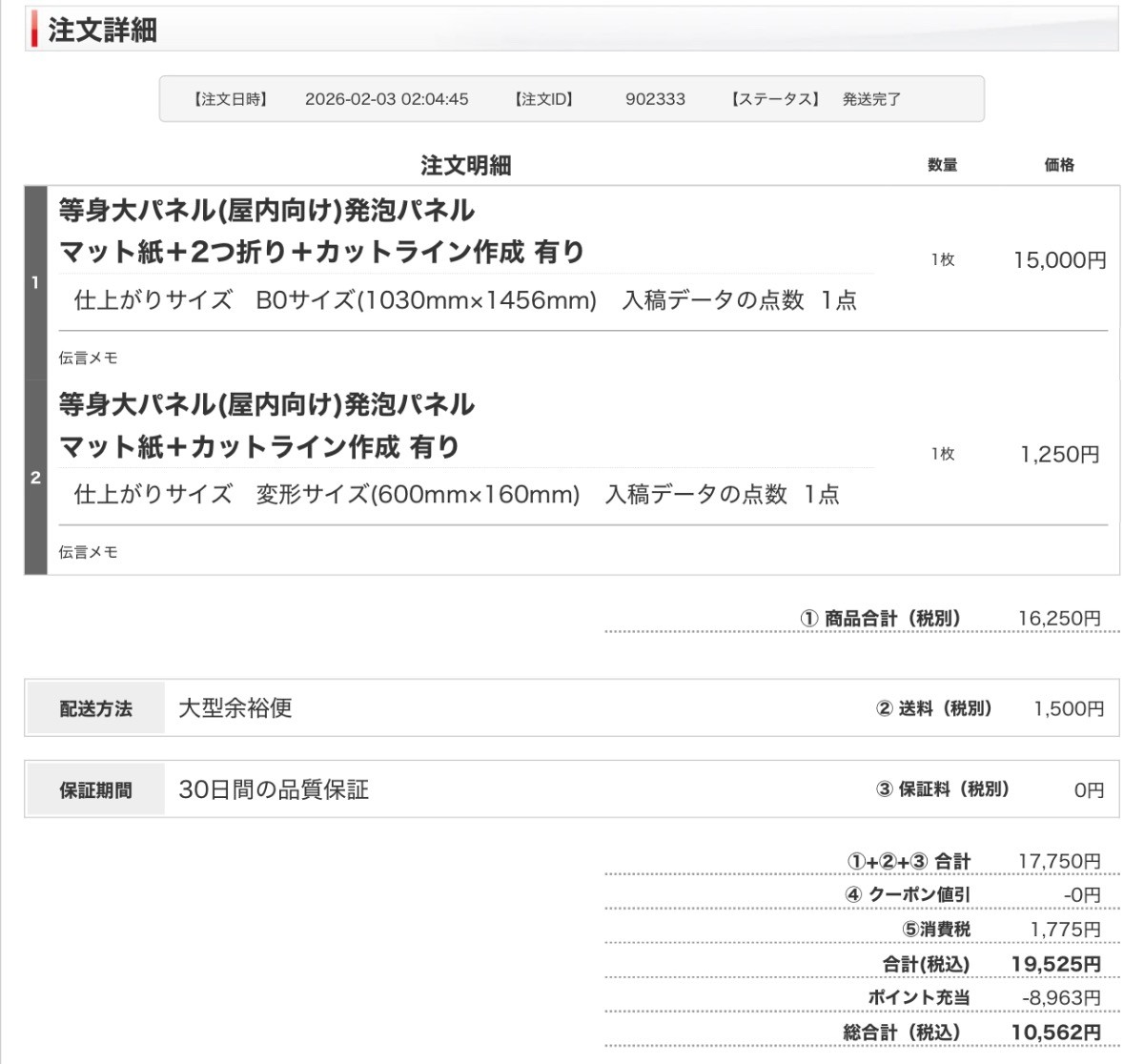The width and height of the screenshot is (1144, 1064).
Task: Click the 商品合計 amount 16,250円
Action: tap(1058, 619)
